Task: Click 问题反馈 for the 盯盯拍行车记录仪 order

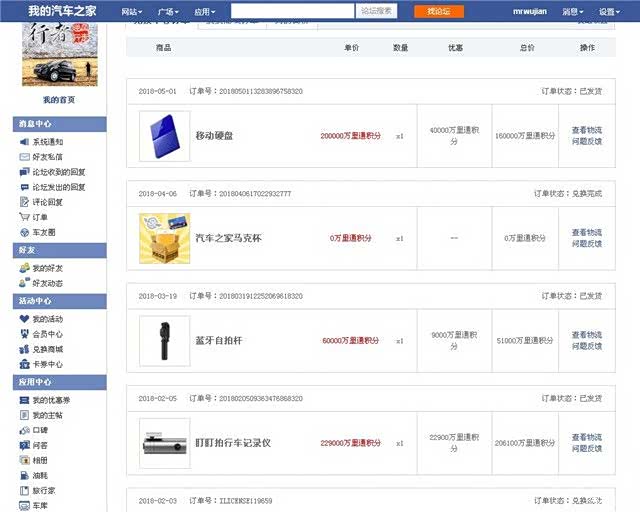Action: tap(587, 449)
